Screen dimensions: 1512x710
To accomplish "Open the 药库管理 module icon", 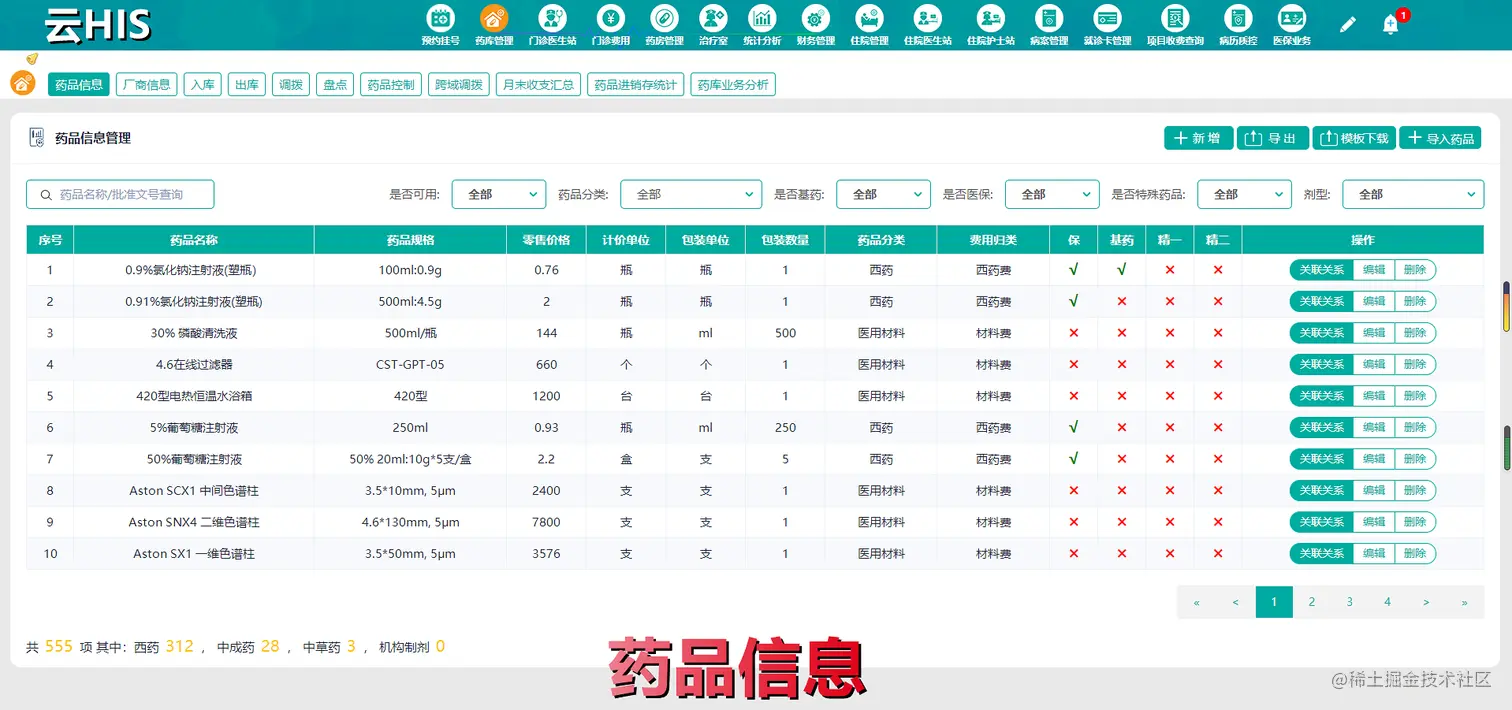I will click(x=493, y=18).
